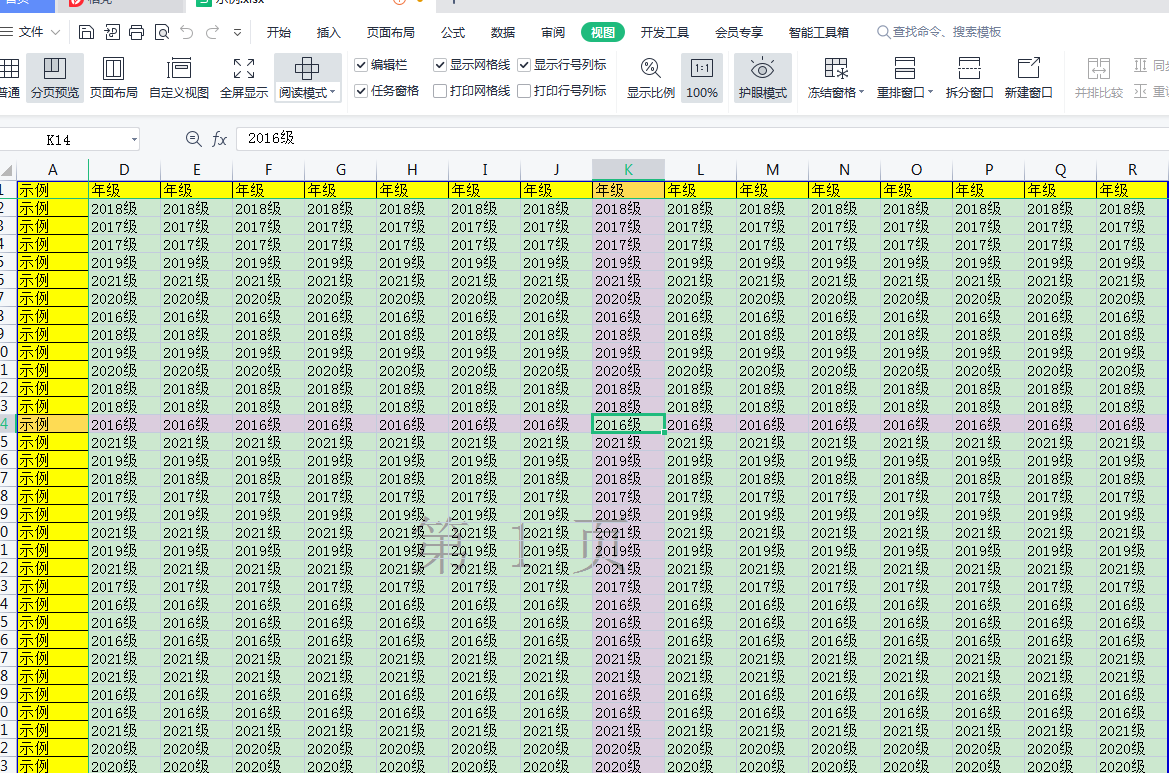1169x773 pixels.
Task: Click 拆分窗口 split window
Action: [969, 78]
